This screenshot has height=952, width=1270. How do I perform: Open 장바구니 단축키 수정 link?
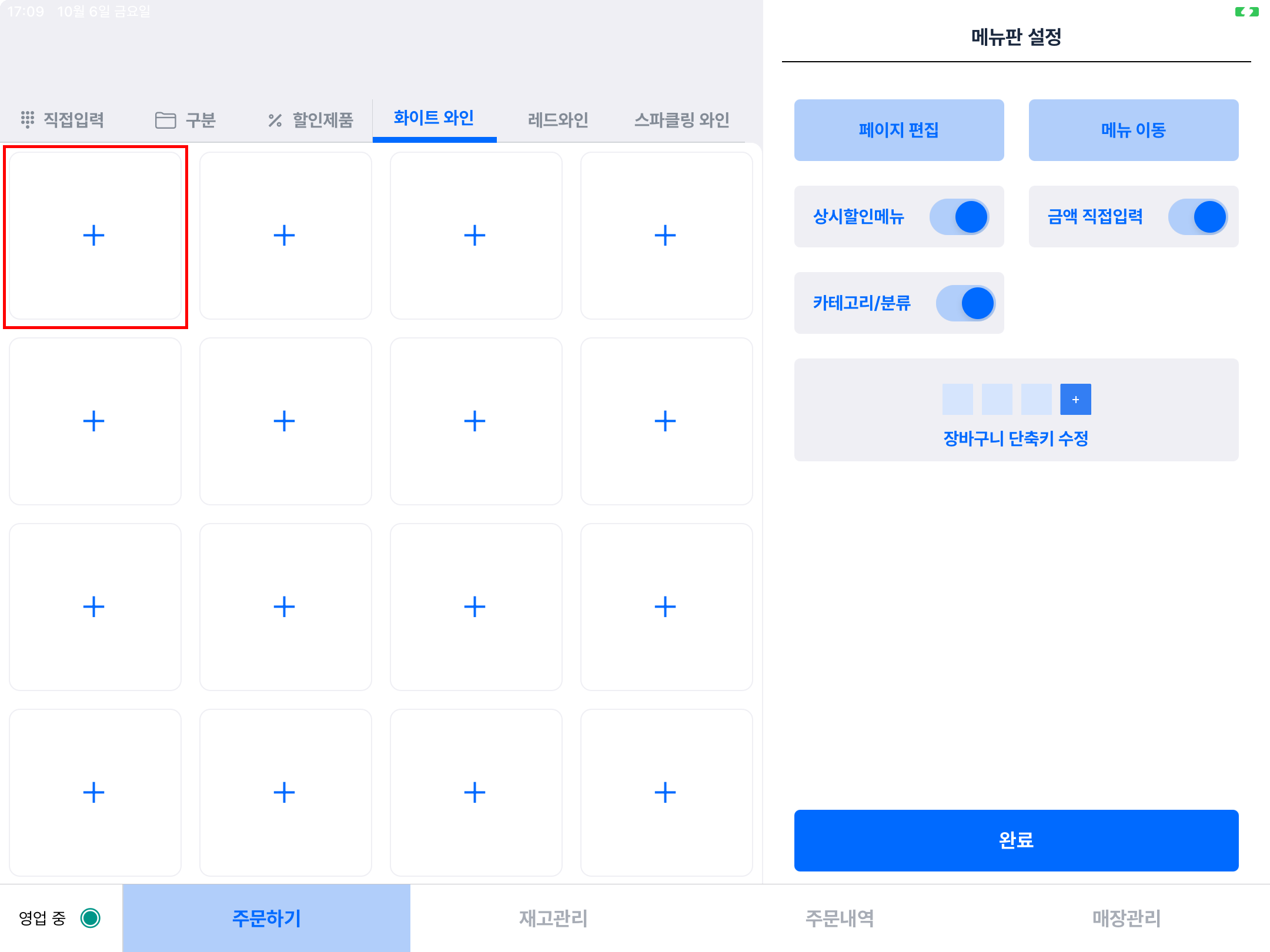pos(1016,438)
